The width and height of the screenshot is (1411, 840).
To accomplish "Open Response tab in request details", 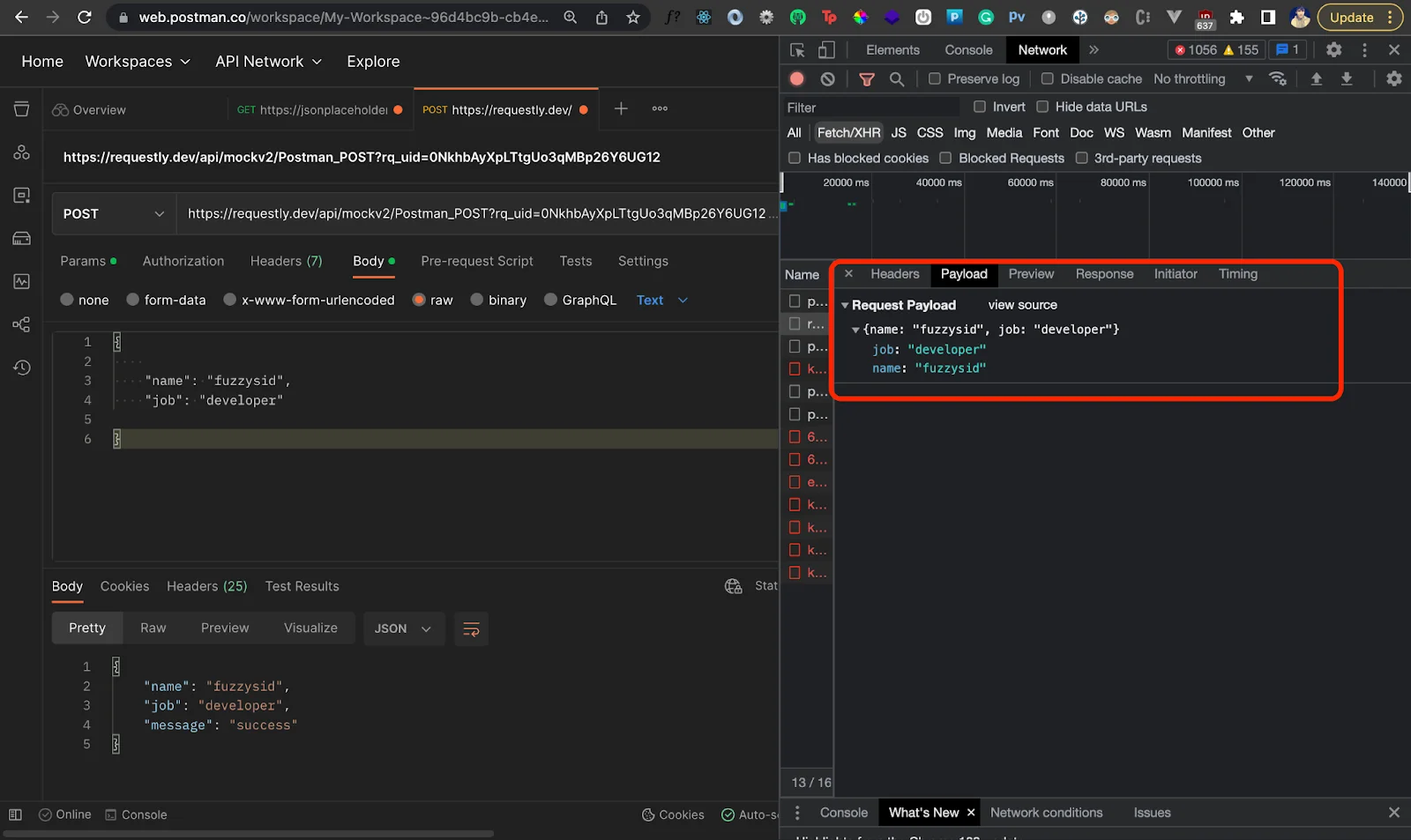I will (1104, 274).
